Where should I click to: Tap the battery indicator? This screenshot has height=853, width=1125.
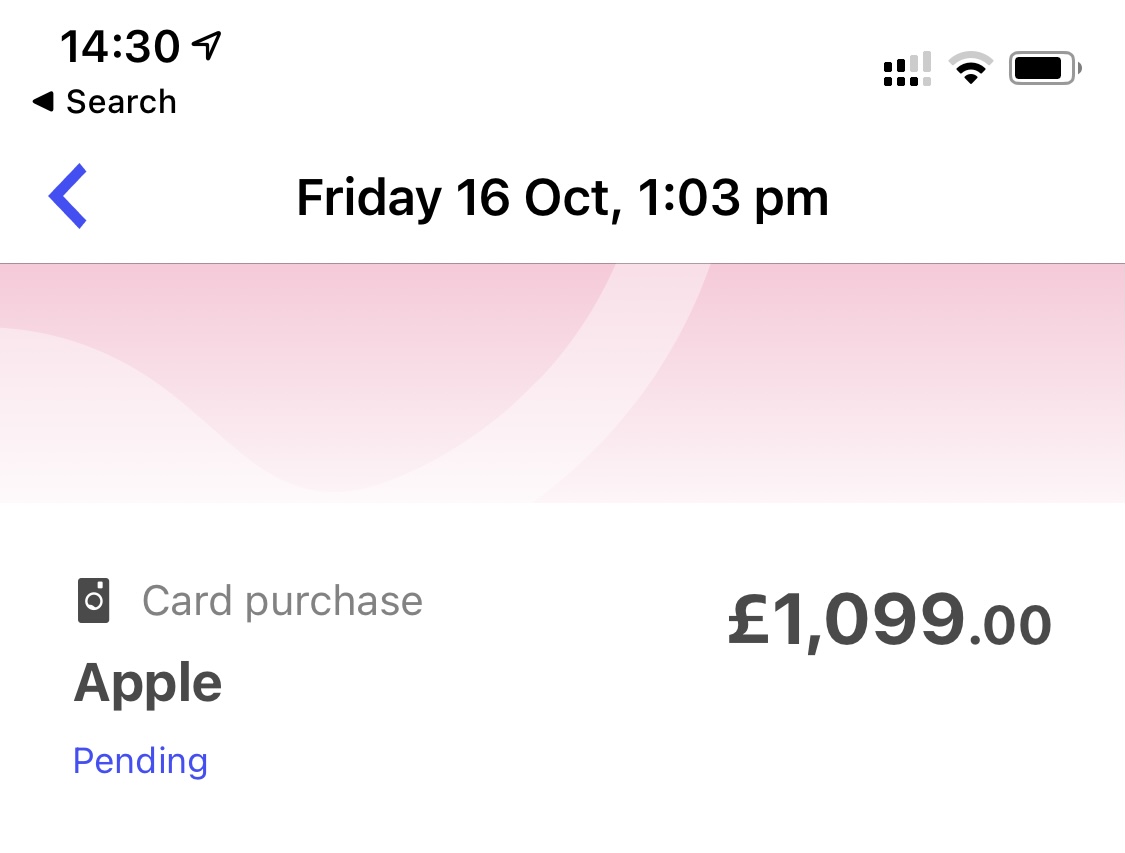click(1045, 69)
